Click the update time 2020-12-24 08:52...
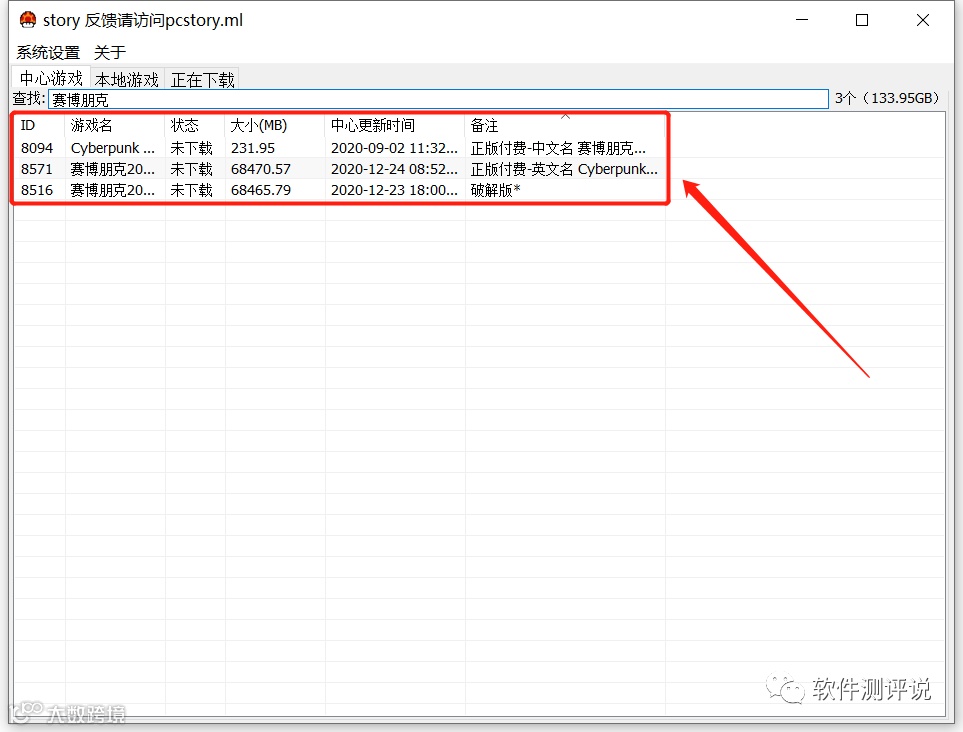The height and width of the screenshot is (732, 963). (x=394, y=169)
